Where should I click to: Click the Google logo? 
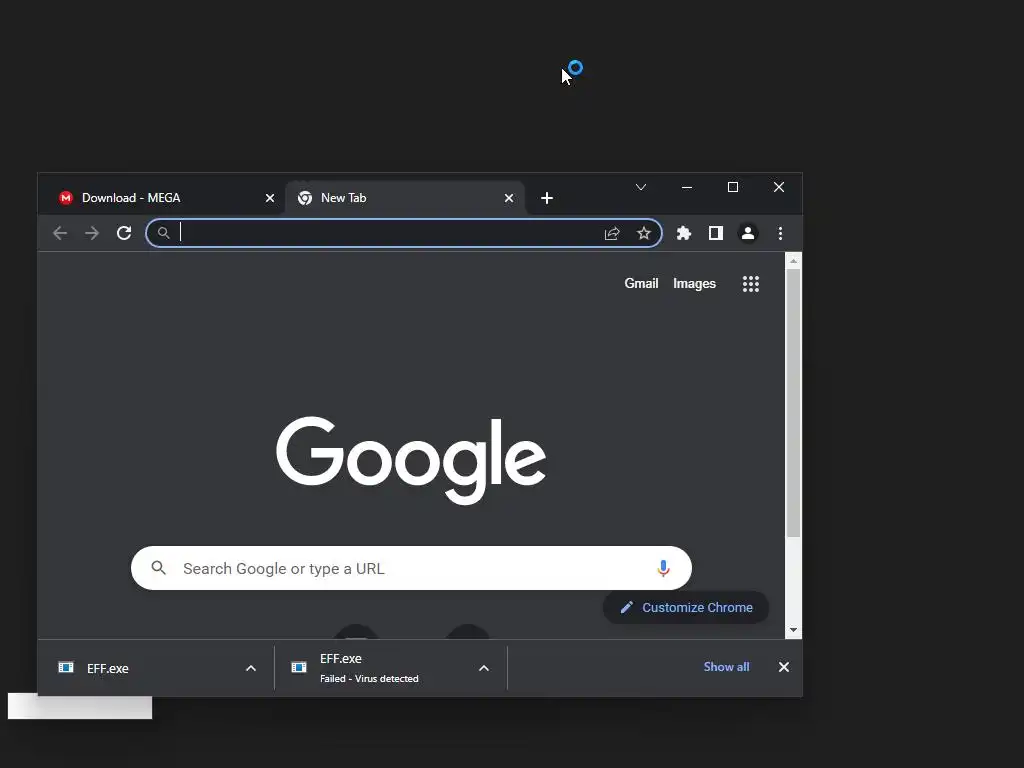tap(411, 460)
